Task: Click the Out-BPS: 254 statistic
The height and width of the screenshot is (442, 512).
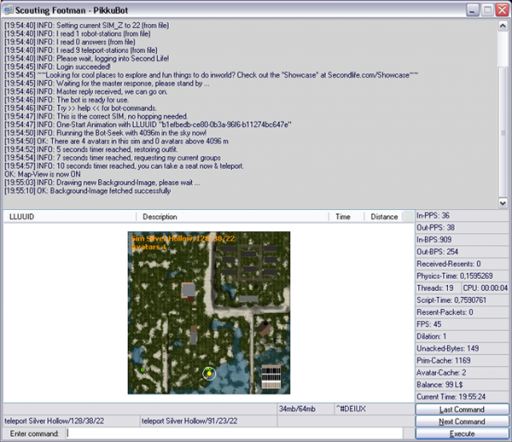Action: point(462,252)
